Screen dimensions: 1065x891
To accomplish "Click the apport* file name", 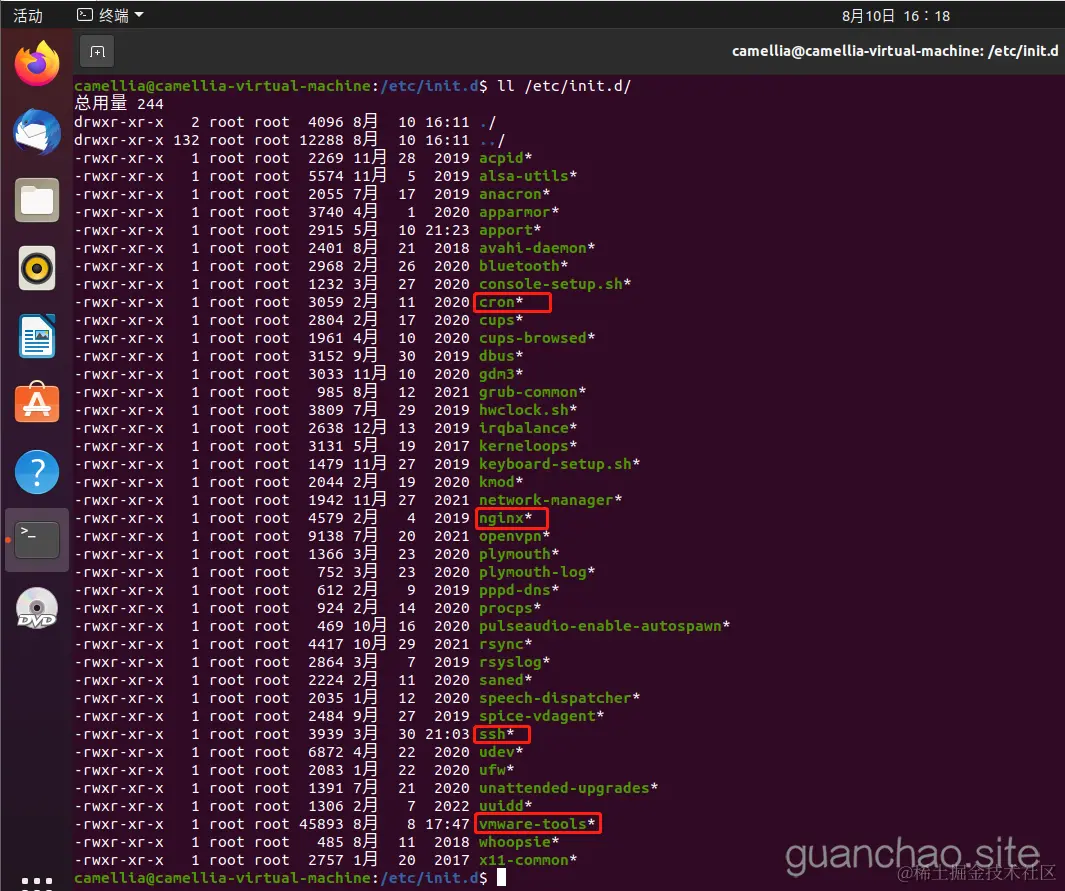I will click(x=510, y=230).
